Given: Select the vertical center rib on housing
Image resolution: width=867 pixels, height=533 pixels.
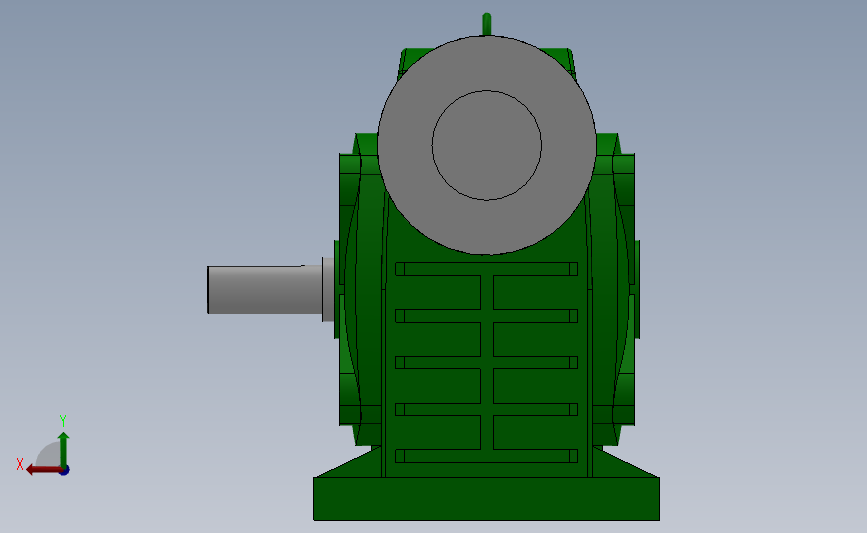Looking at the screenshot, I should pos(487,362).
